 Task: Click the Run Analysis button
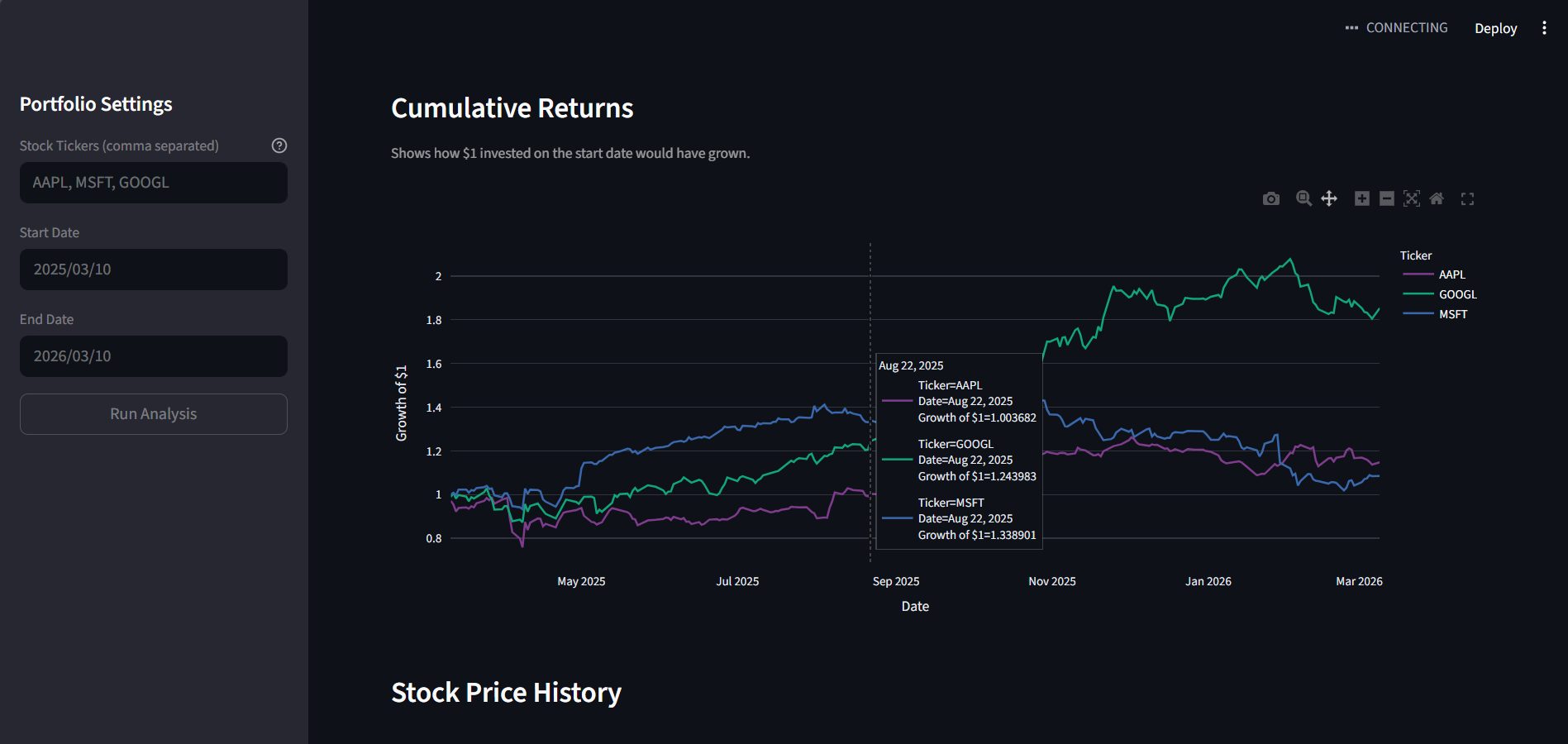[x=154, y=414]
